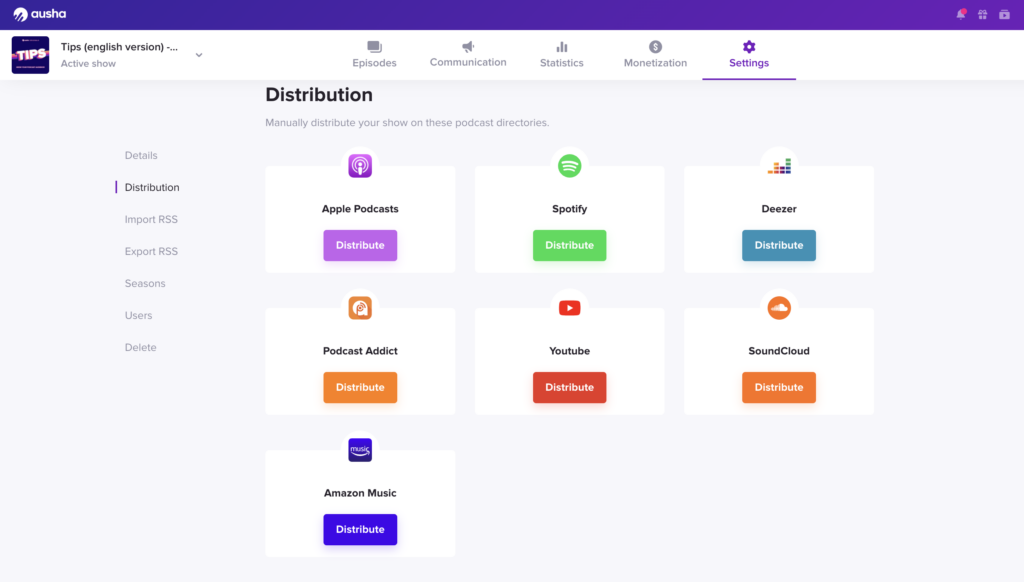This screenshot has height=582, width=1024.
Task: Distribute the show to Deezer
Action: [779, 246]
